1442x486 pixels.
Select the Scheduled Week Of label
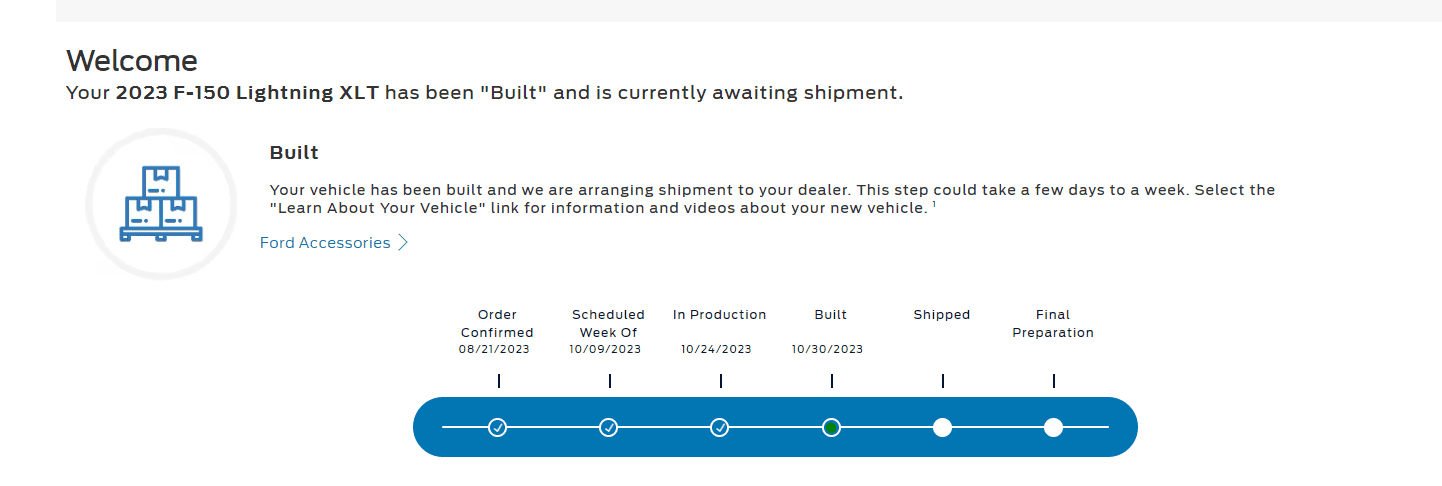pyautogui.click(x=608, y=323)
